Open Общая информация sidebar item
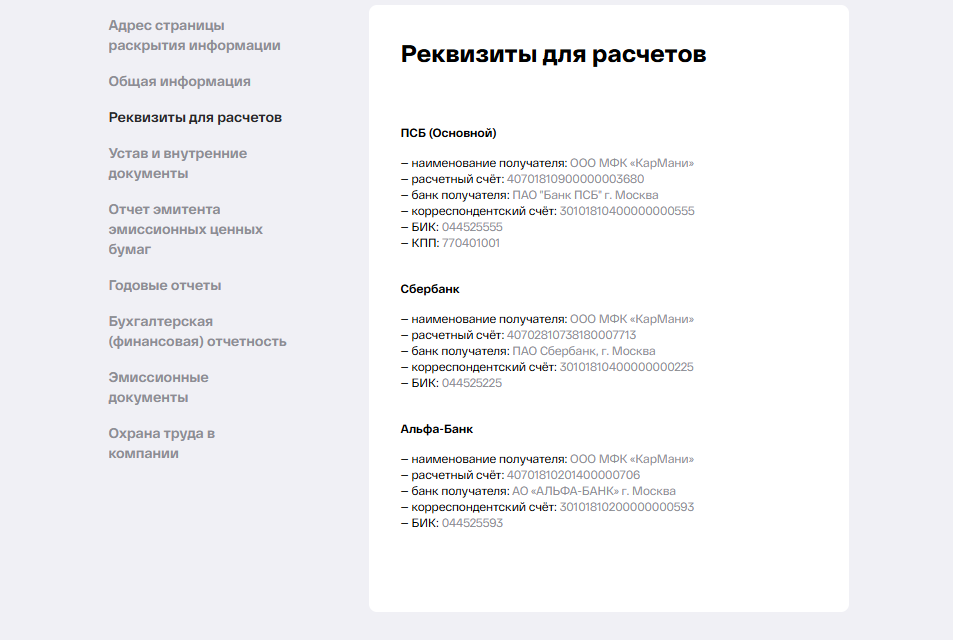953x640 pixels. (x=179, y=81)
